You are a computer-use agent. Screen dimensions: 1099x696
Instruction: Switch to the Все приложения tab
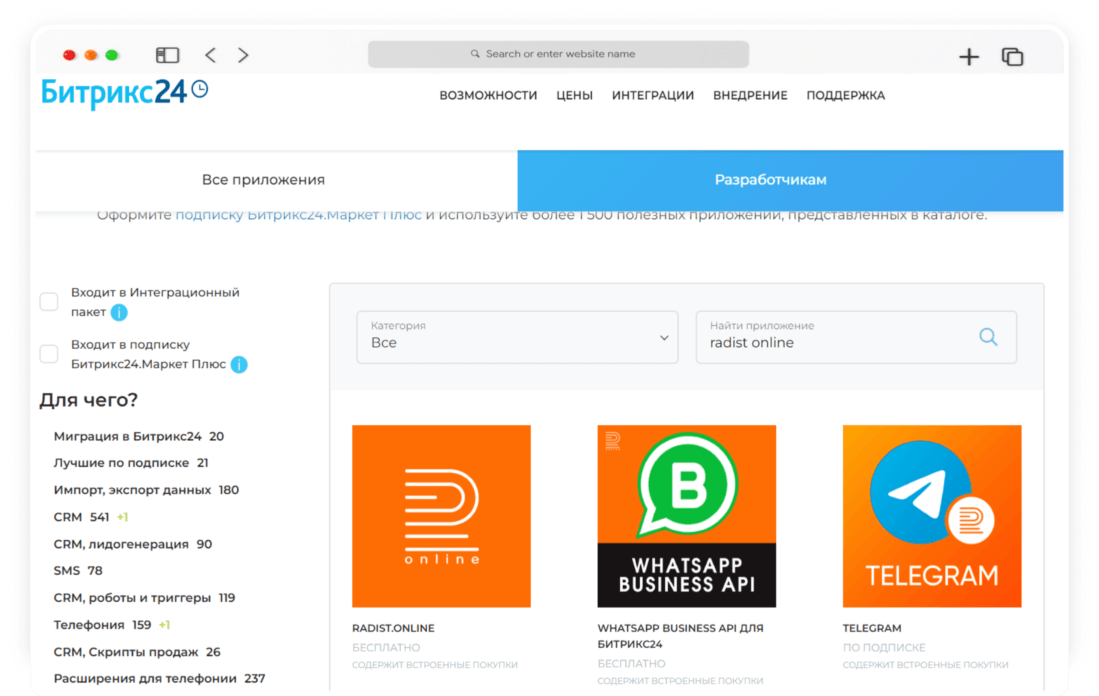click(x=277, y=180)
